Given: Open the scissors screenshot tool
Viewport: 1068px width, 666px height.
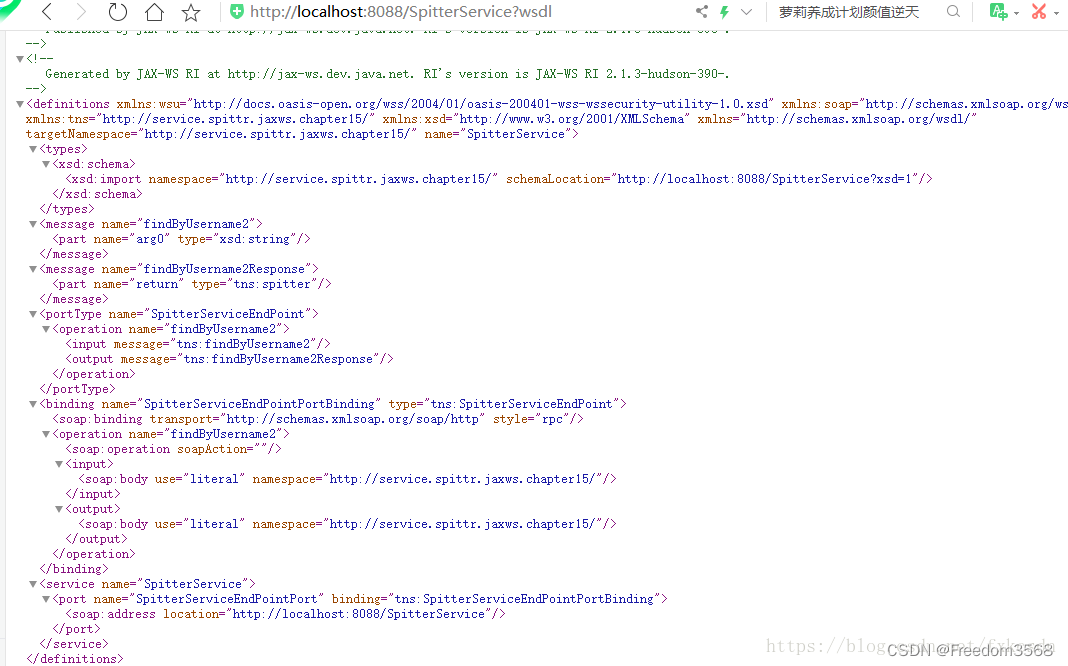Looking at the screenshot, I should tap(1040, 11).
